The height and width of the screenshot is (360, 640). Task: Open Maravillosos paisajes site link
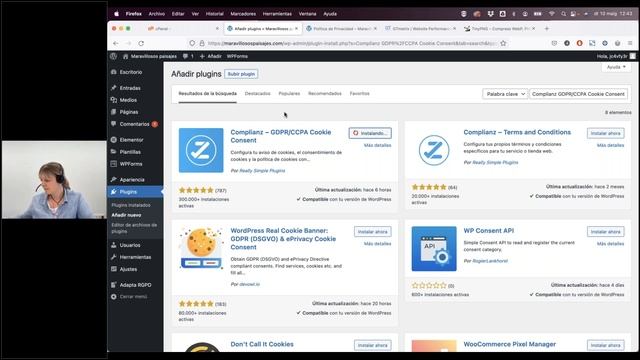[149, 56]
